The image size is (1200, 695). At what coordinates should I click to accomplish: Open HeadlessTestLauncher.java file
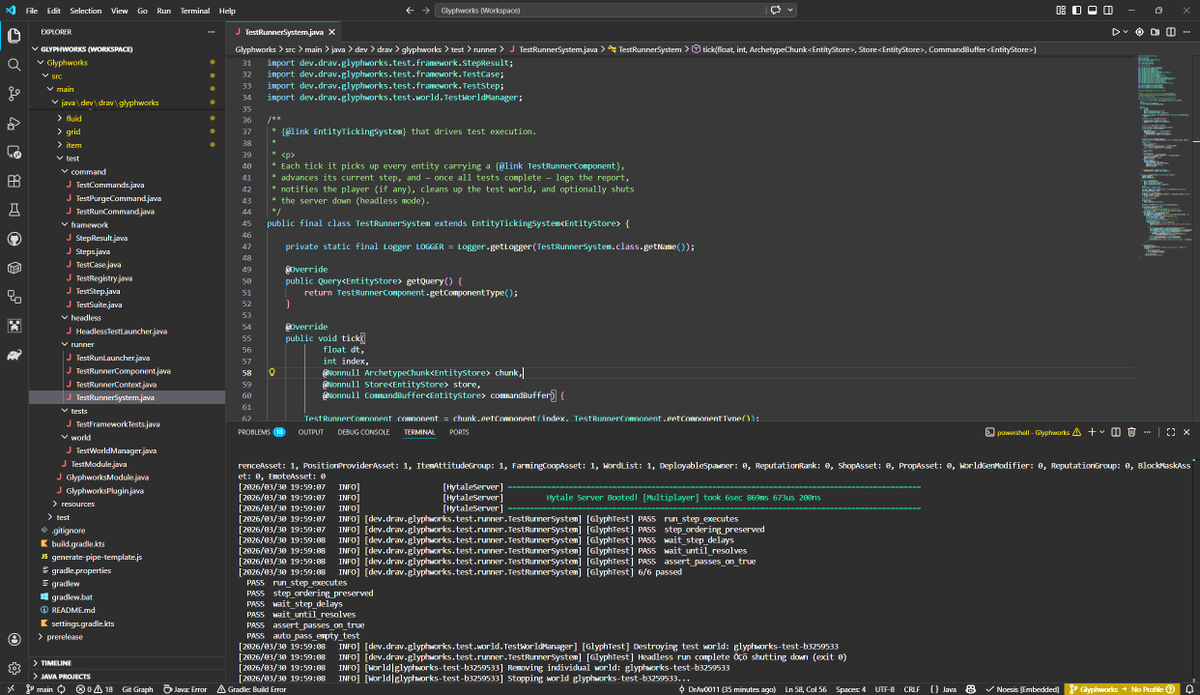click(121, 331)
